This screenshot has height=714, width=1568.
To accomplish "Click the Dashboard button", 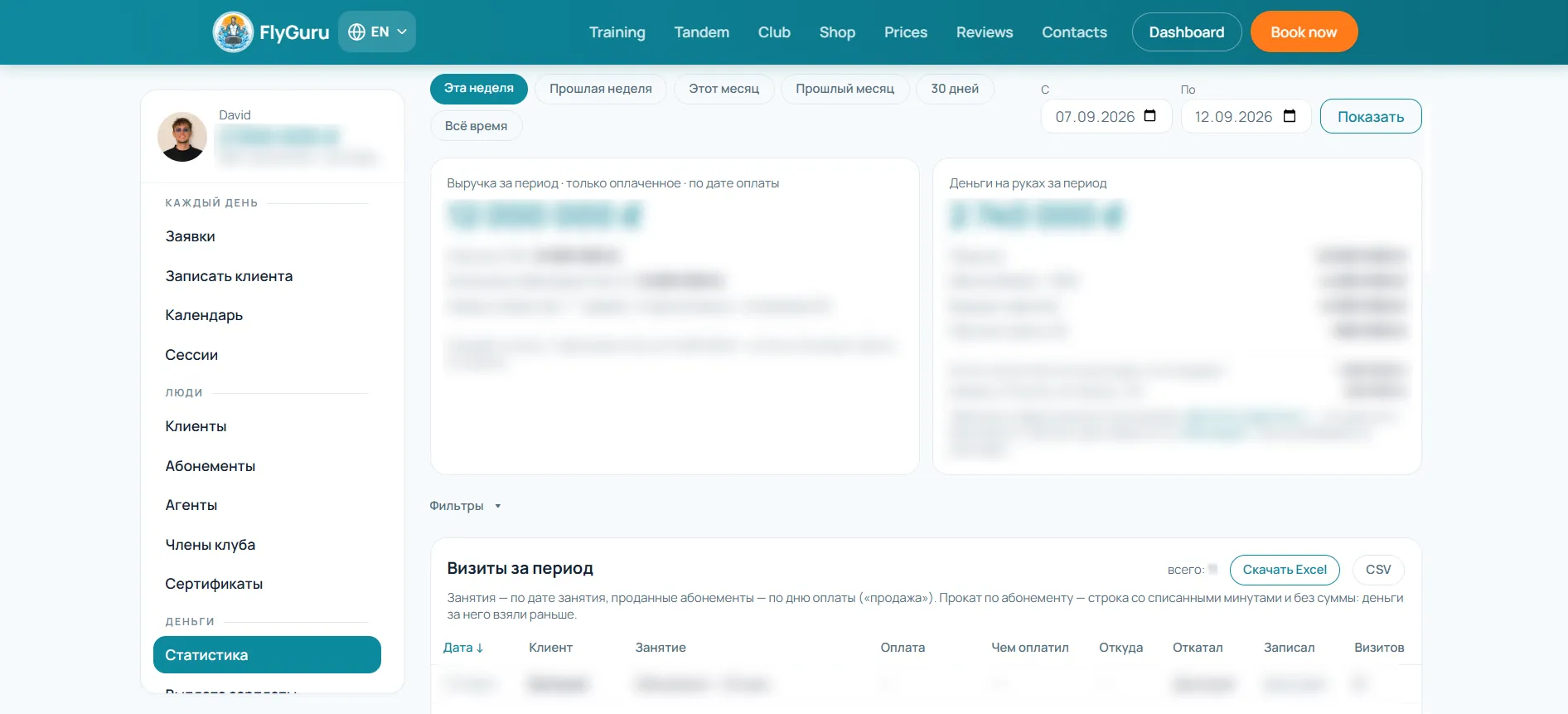I will [1187, 32].
